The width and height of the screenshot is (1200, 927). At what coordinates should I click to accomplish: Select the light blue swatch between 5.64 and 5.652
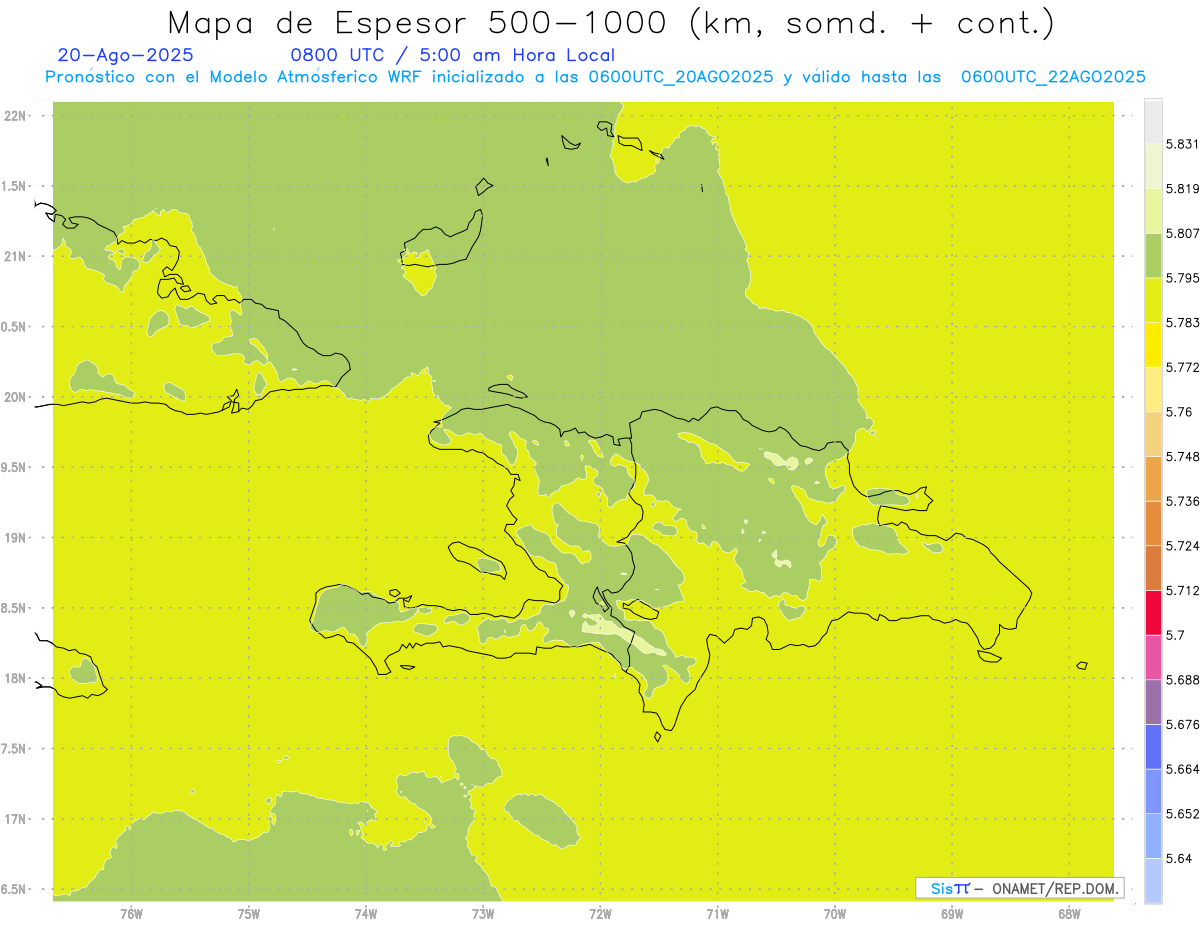pos(1153,836)
